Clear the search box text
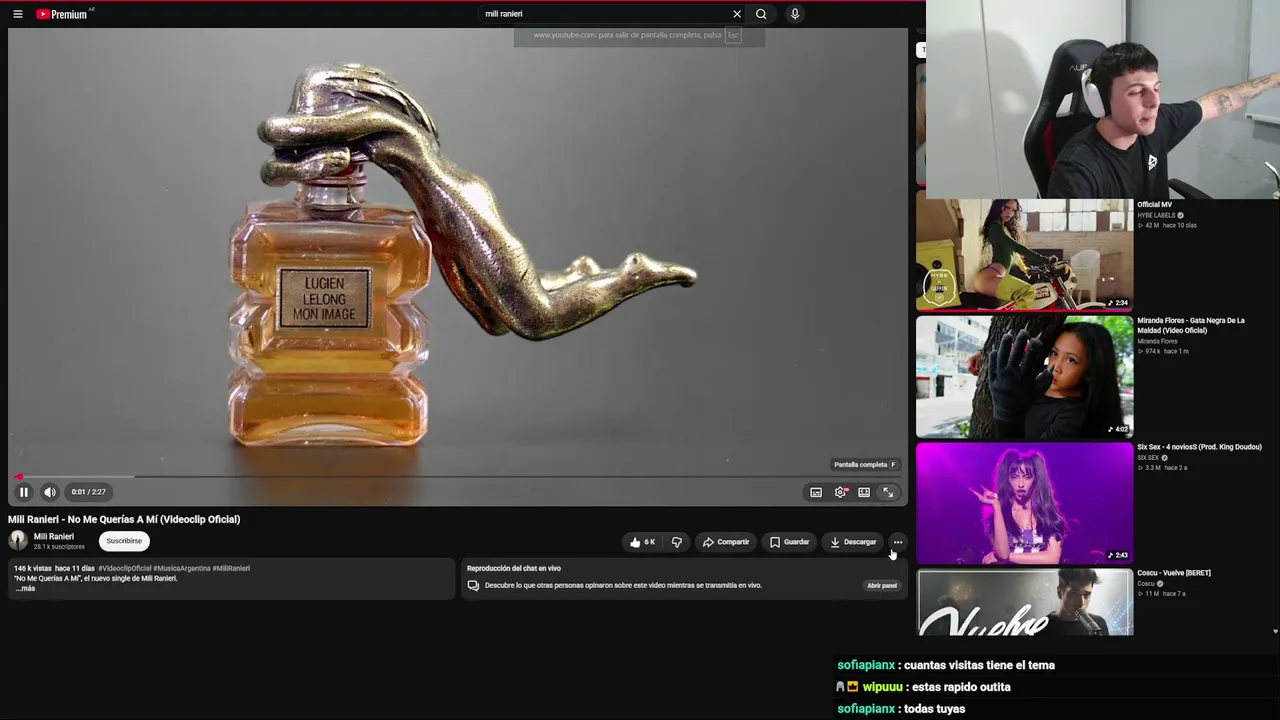 737,14
